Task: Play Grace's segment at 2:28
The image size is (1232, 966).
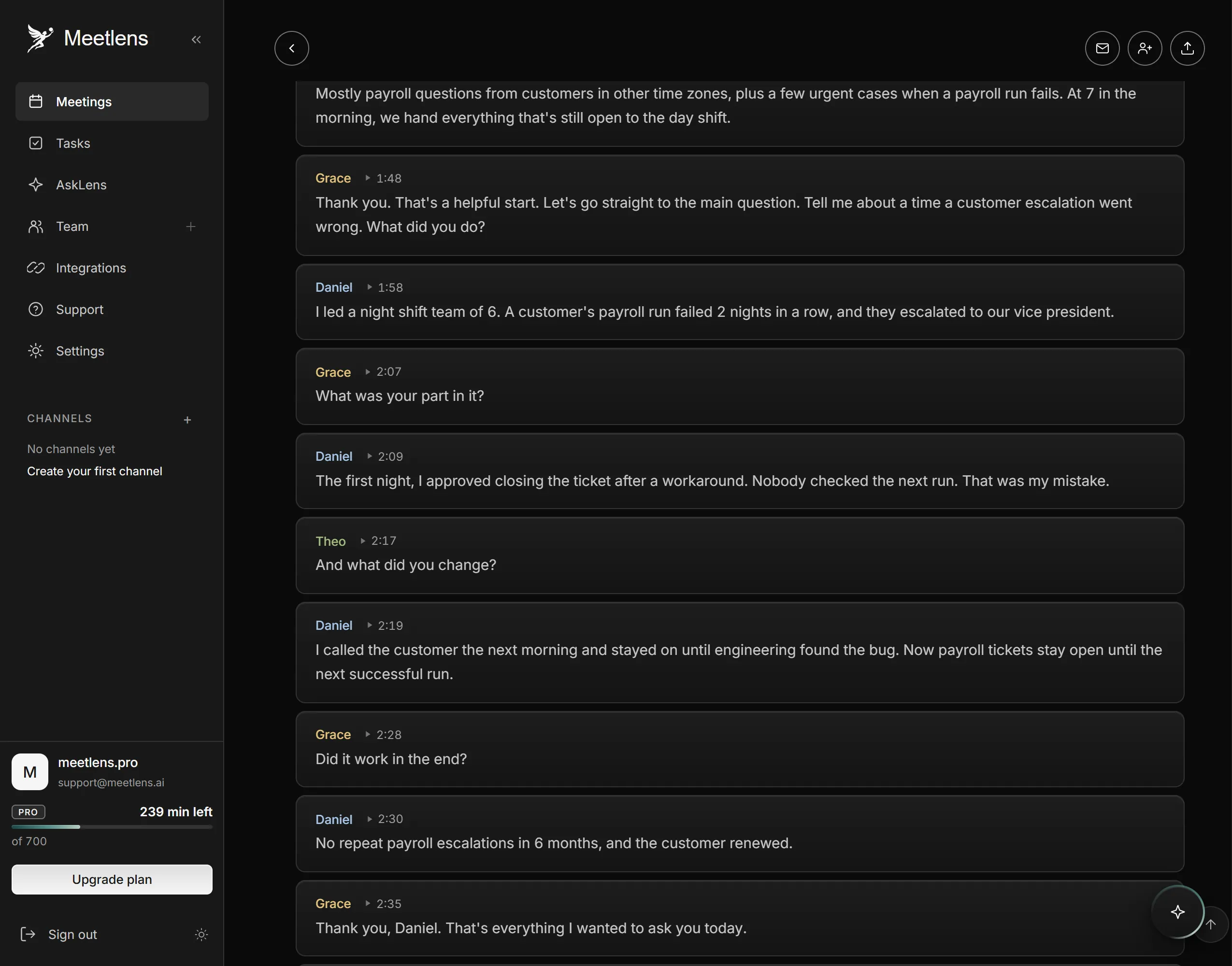Action: tap(384, 735)
